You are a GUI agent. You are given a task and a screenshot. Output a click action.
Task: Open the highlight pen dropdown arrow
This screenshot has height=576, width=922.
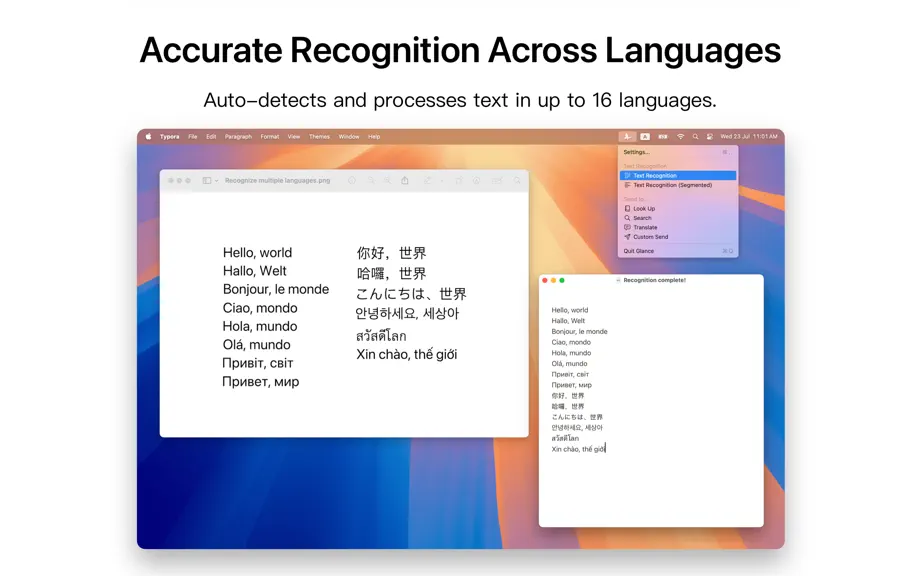(442, 180)
